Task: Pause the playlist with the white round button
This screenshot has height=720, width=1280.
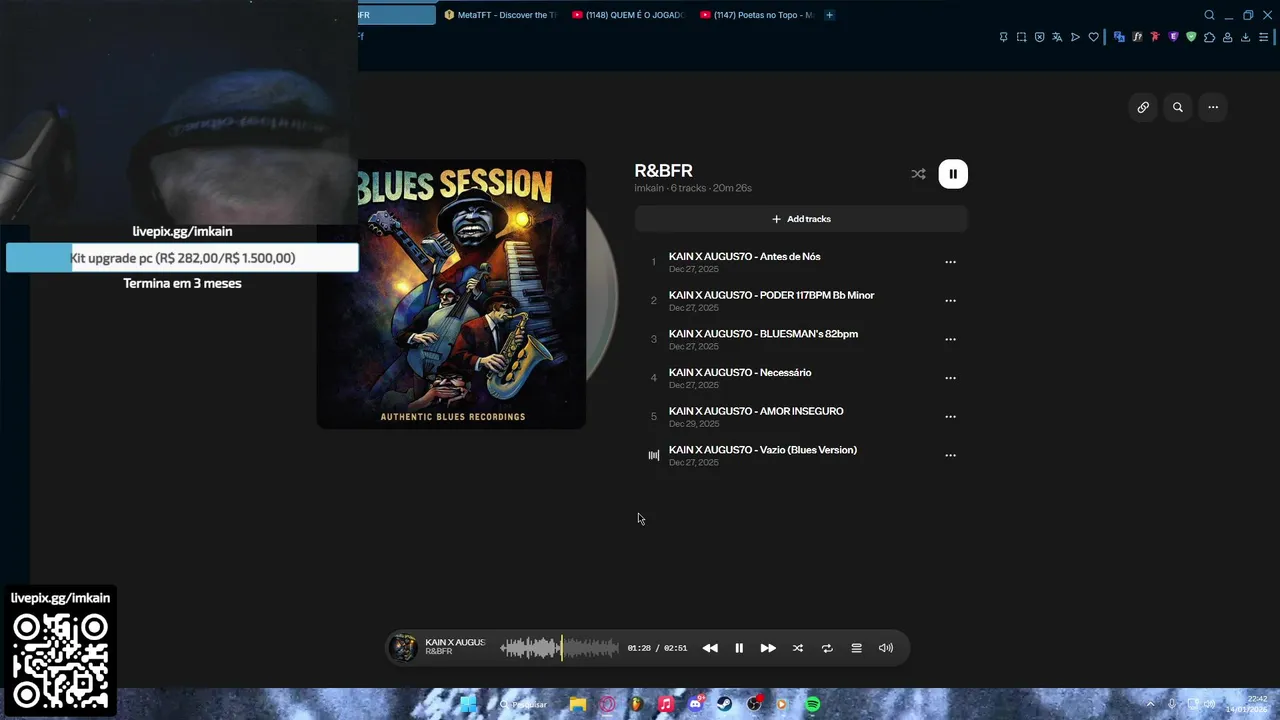Action: pyautogui.click(x=953, y=174)
